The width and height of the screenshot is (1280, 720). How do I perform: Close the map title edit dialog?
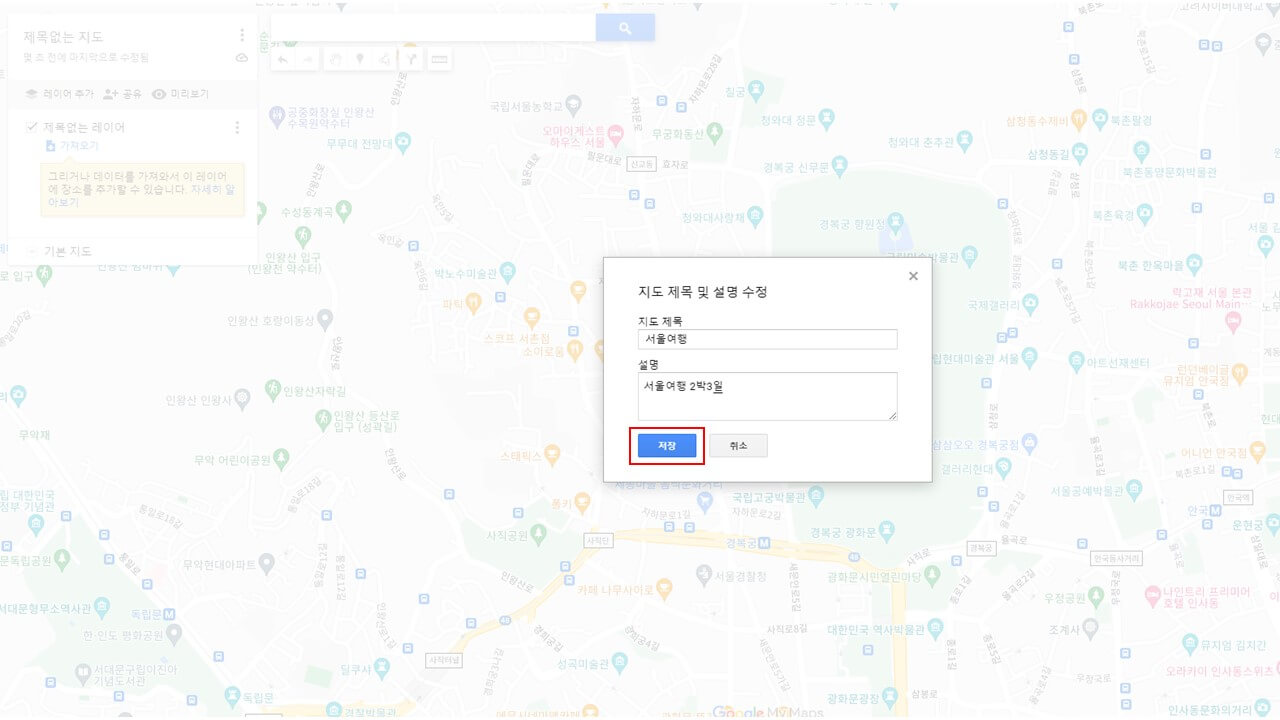click(913, 276)
